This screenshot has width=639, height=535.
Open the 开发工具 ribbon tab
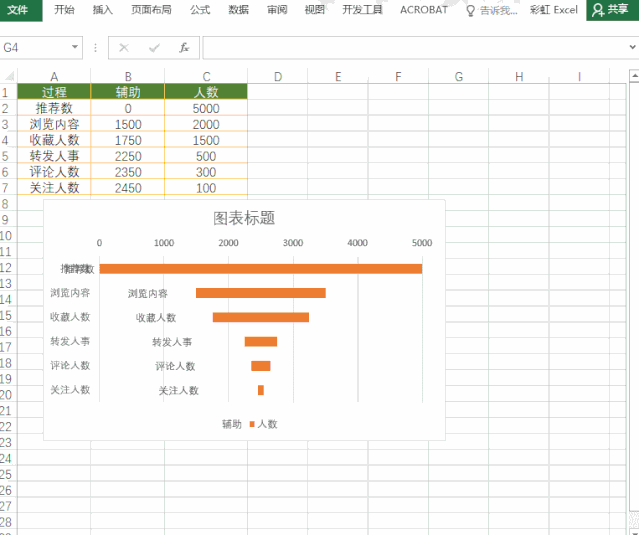click(362, 9)
